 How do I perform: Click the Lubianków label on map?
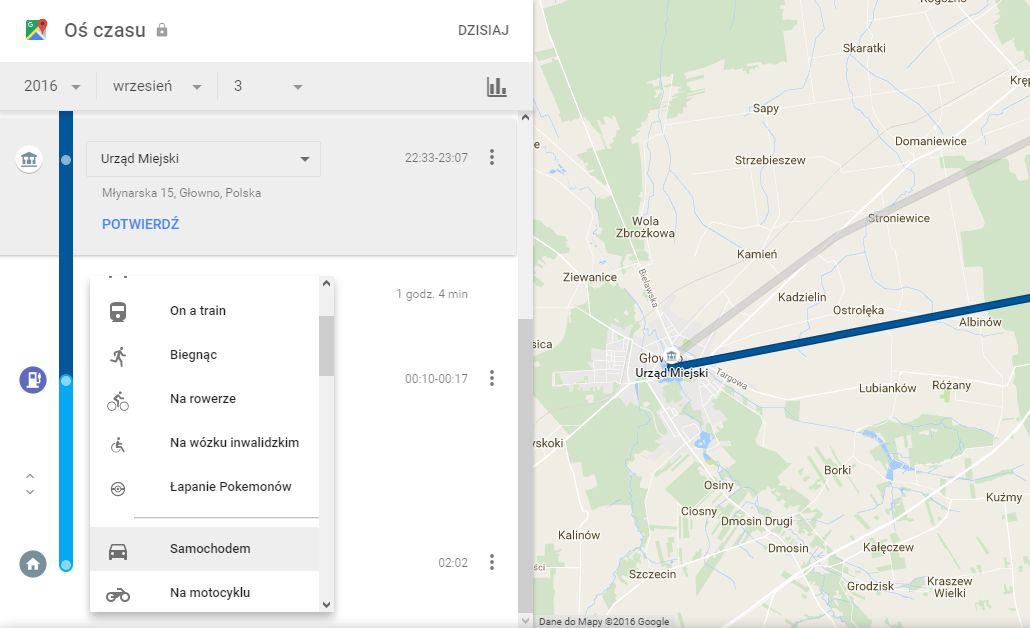(x=887, y=388)
